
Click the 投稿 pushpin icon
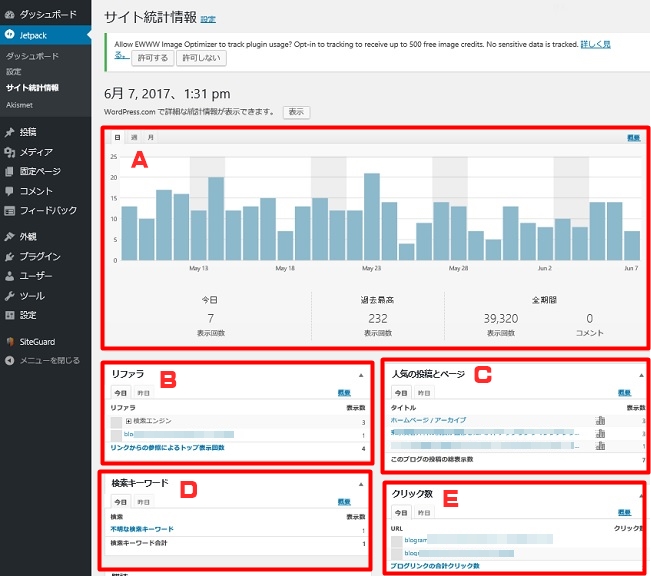tap(10, 132)
